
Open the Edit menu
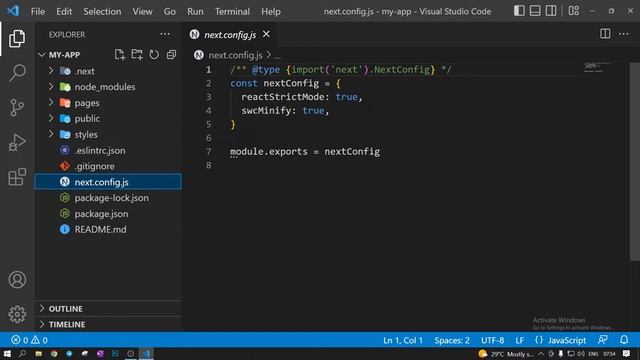pos(64,11)
